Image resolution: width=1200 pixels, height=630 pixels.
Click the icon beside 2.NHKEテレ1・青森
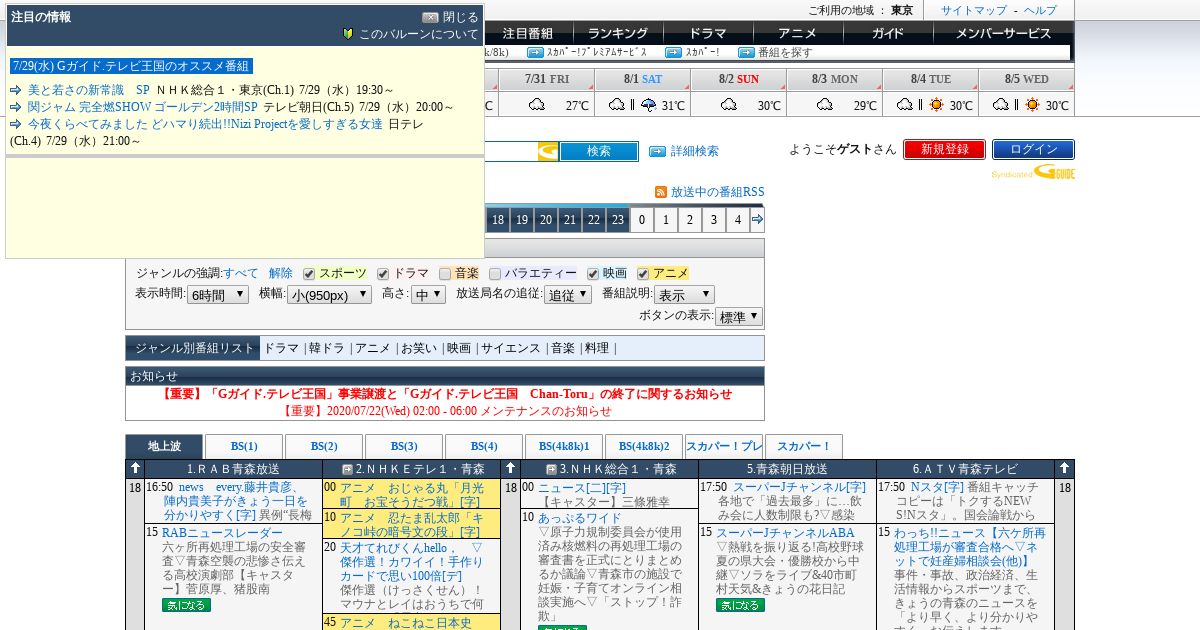point(347,469)
